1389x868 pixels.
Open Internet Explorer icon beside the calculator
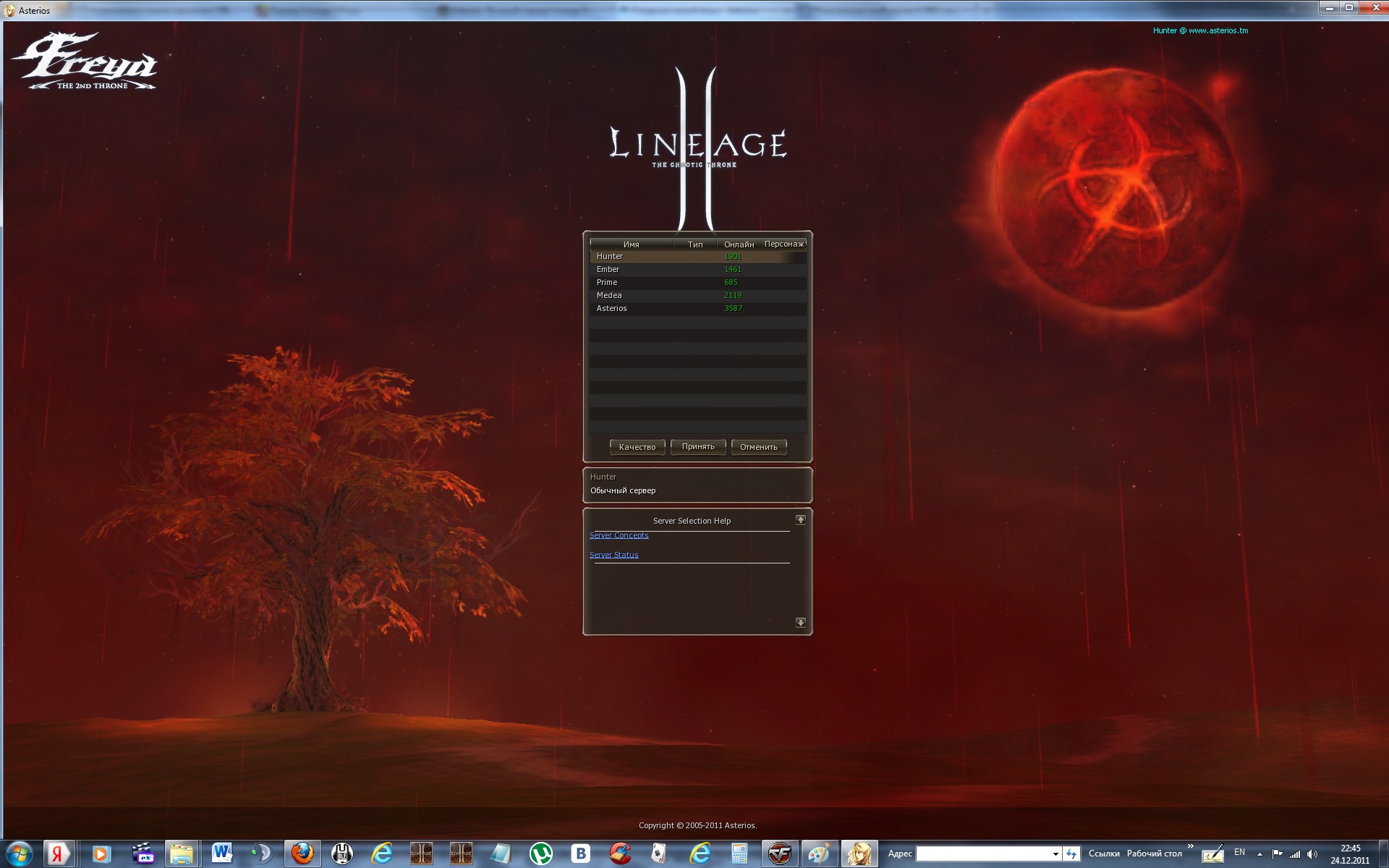[x=700, y=854]
